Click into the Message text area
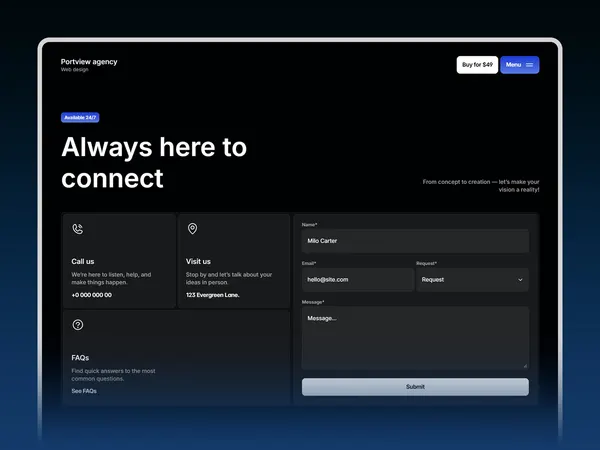This screenshot has height=450, width=600. point(415,338)
